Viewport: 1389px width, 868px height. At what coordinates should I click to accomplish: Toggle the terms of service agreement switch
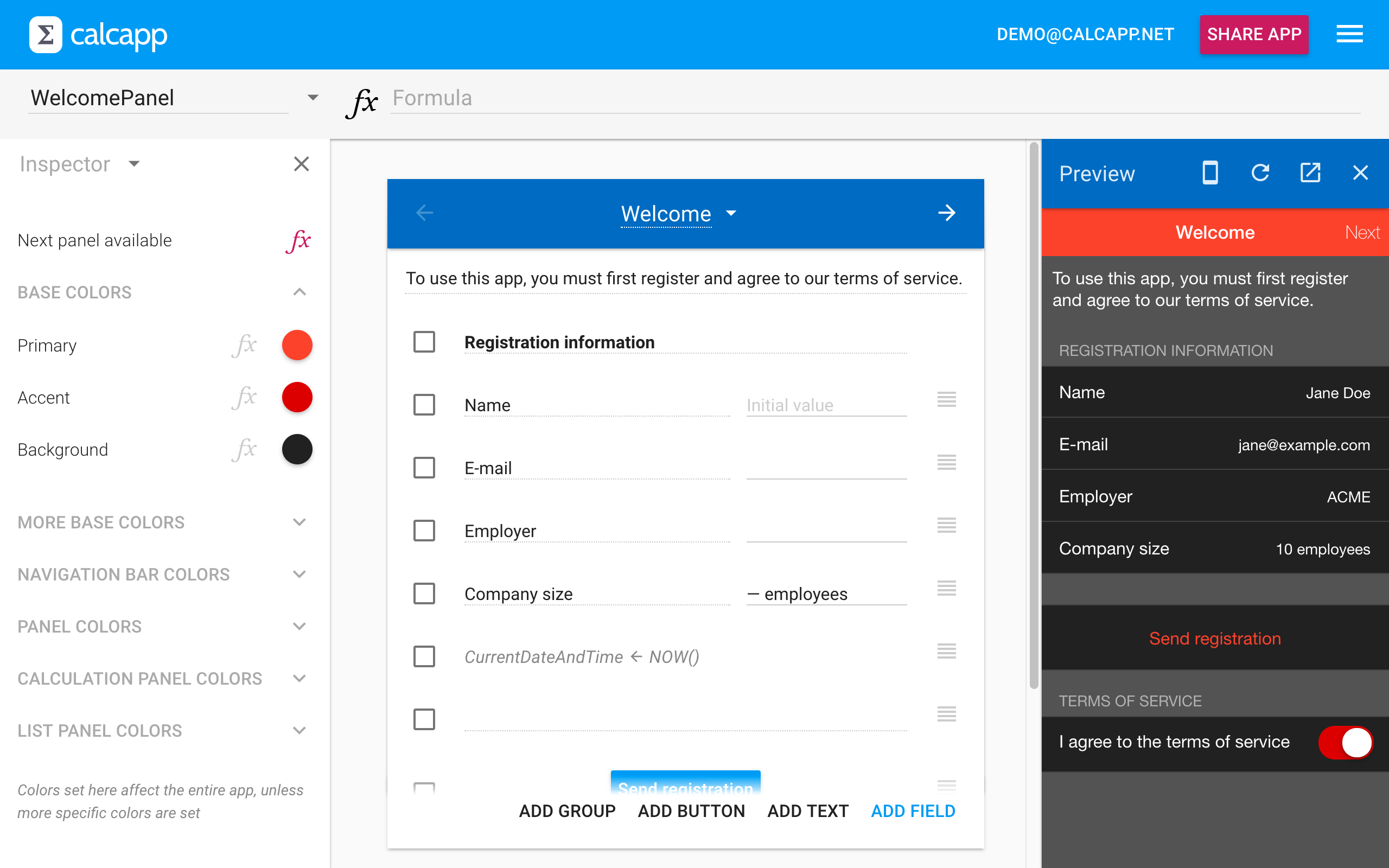pyautogui.click(x=1346, y=742)
